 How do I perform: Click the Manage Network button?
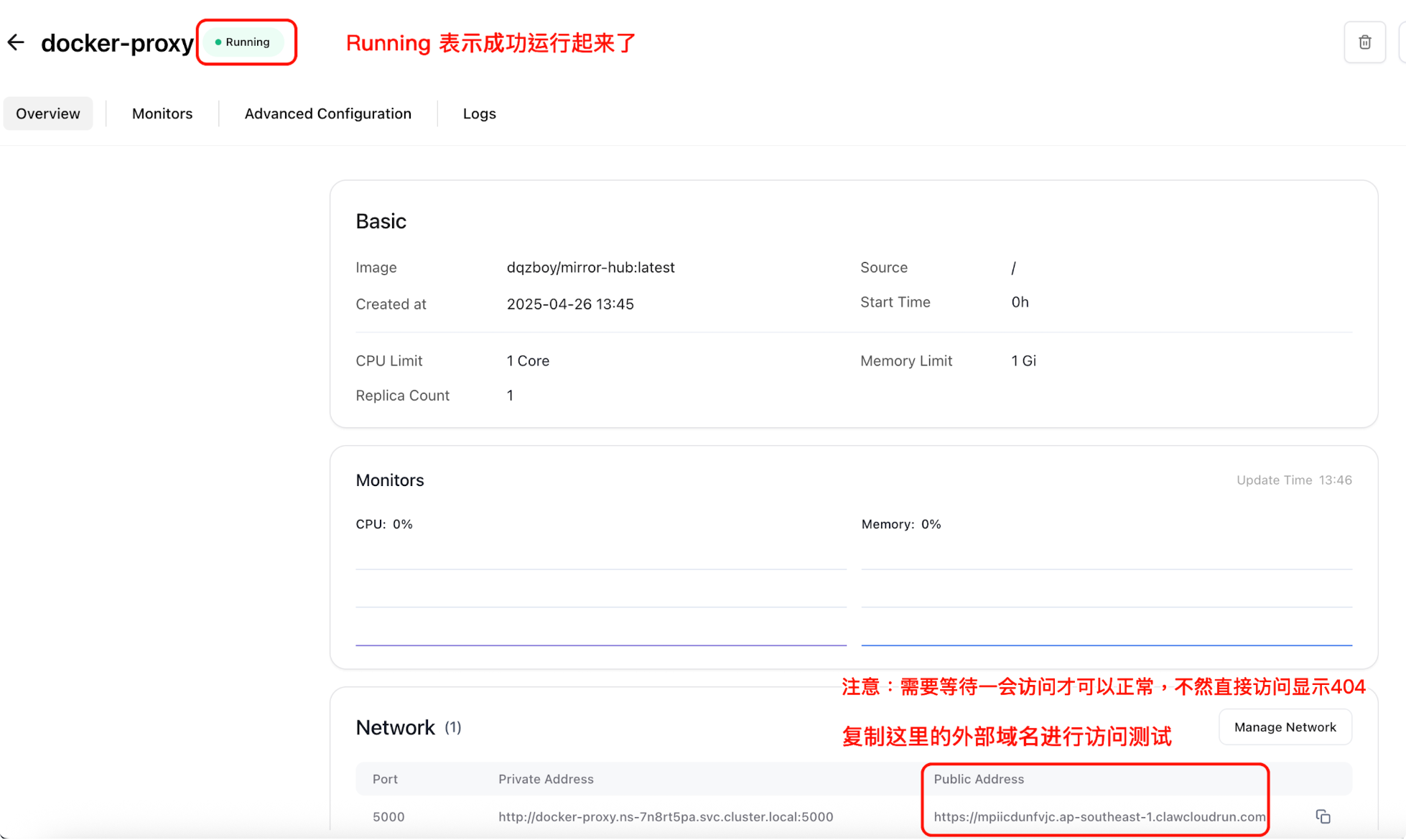click(1285, 727)
